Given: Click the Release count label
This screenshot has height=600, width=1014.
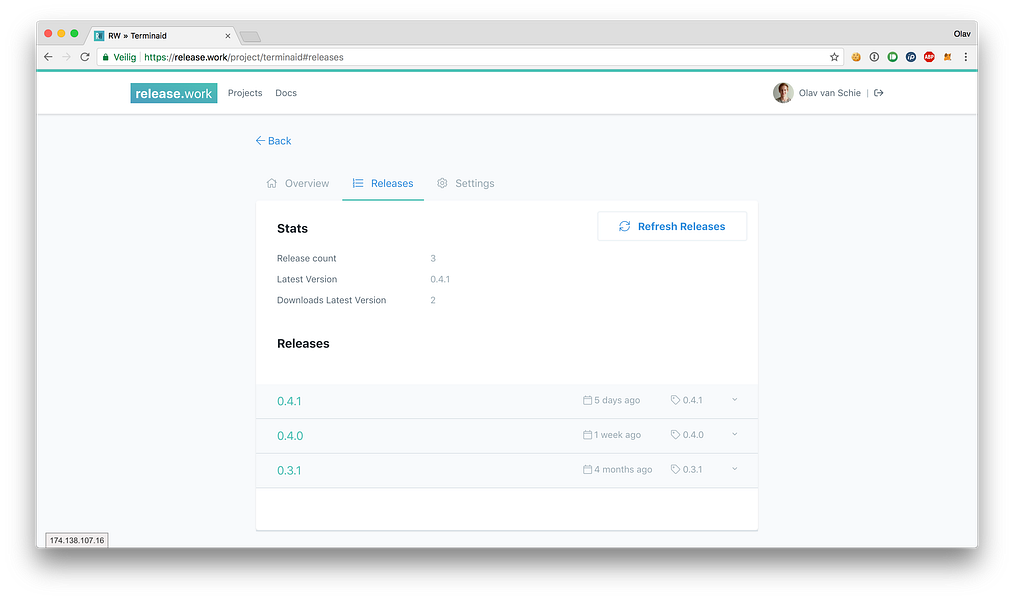Looking at the screenshot, I should pos(307,258).
